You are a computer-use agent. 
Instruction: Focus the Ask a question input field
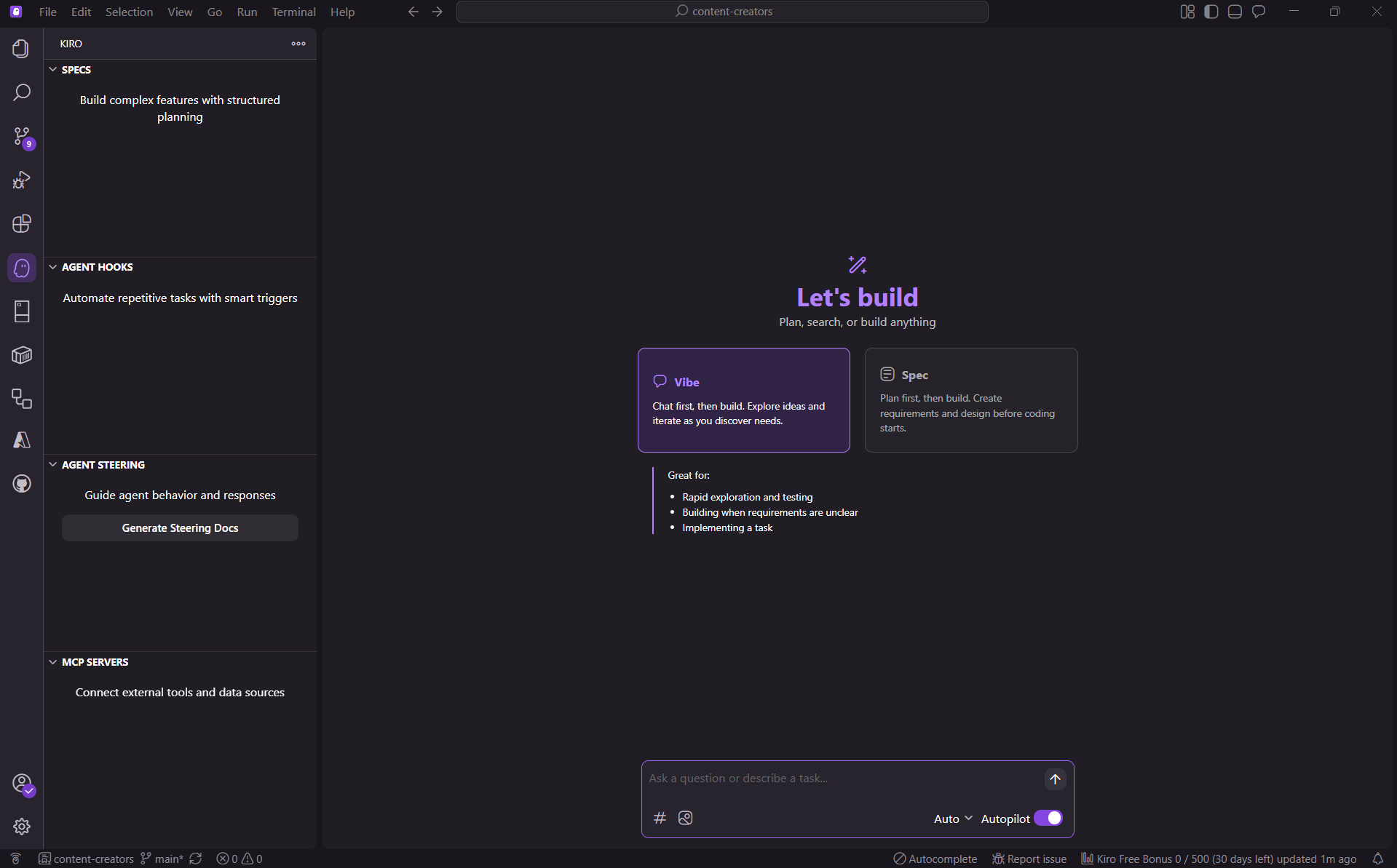[841, 779]
